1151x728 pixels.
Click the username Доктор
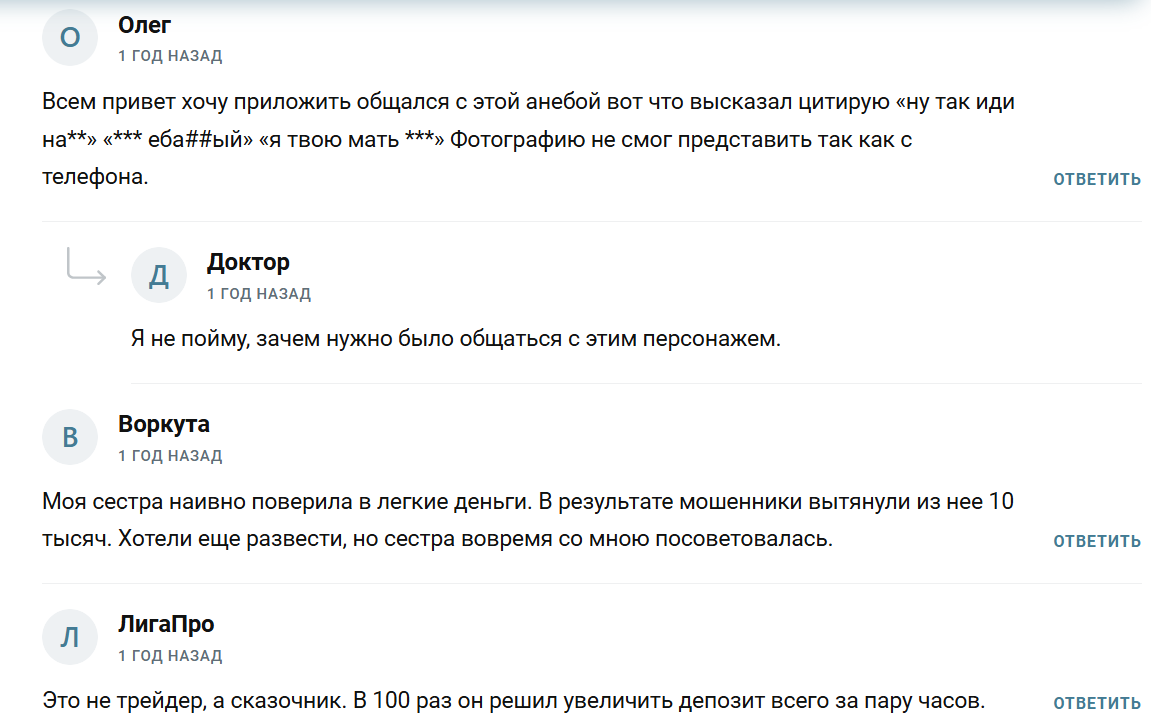pos(247,262)
